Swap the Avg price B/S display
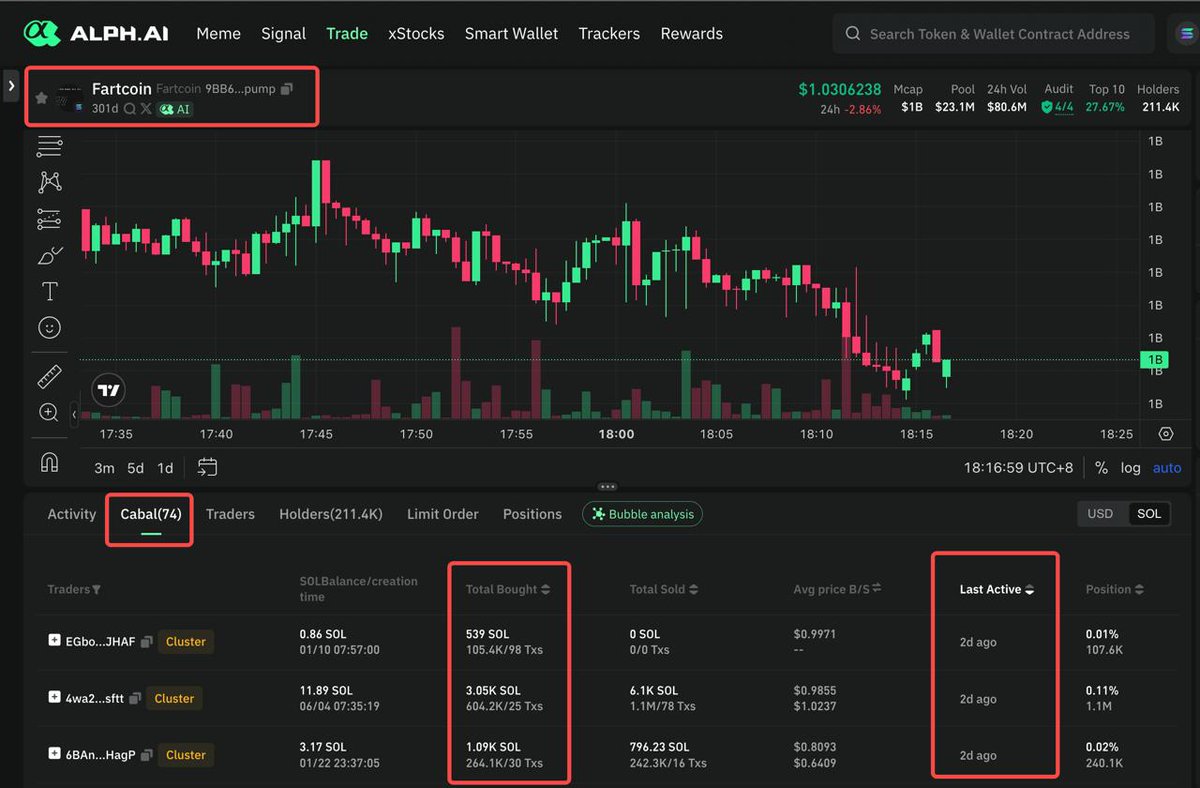Image resolution: width=1200 pixels, height=788 pixels. click(x=877, y=589)
